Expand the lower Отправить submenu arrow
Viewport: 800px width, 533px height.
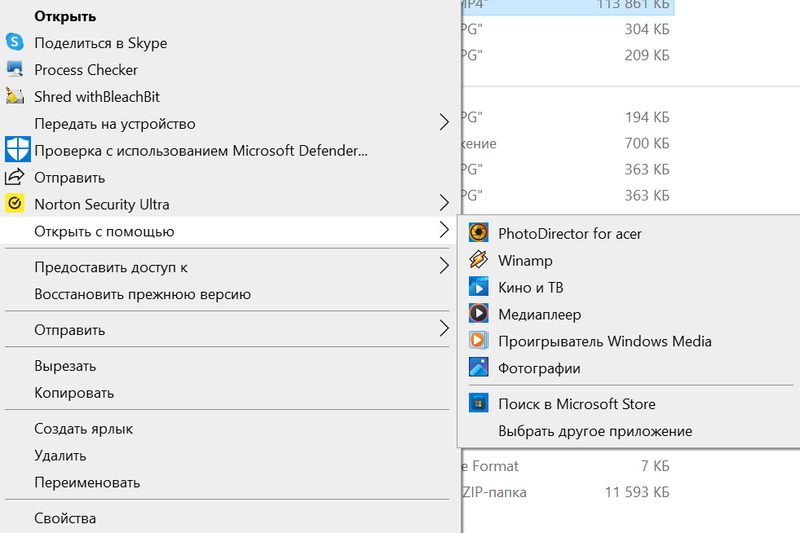tap(444, 328)
